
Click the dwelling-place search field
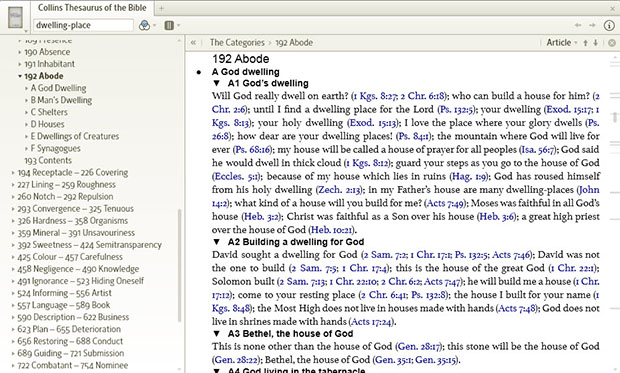pyautogui.click(x=83, y=25)
